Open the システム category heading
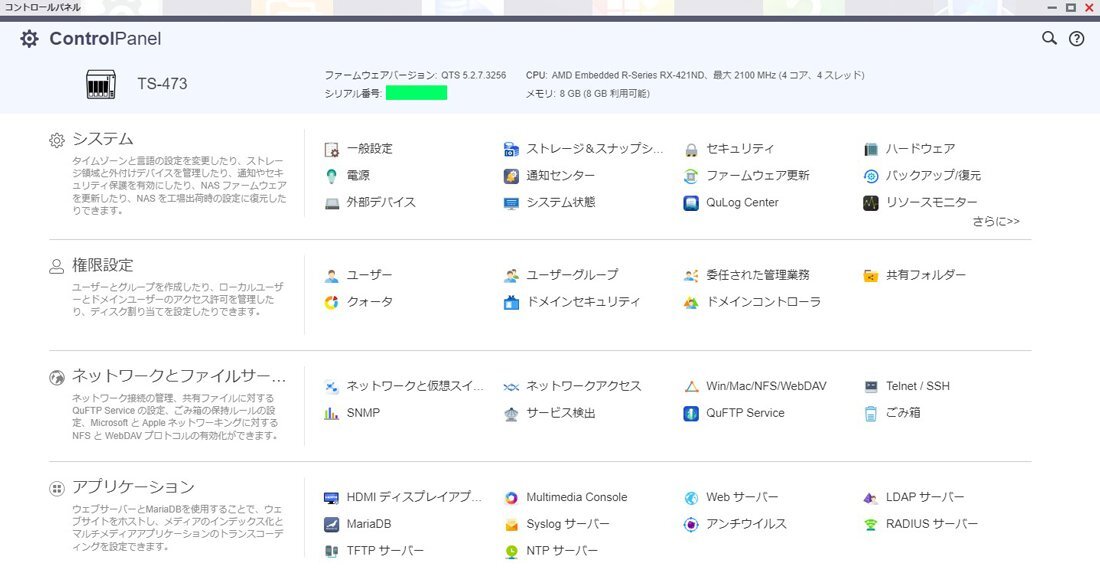The width and height of the screenshot is (1100, 568). 102,139
